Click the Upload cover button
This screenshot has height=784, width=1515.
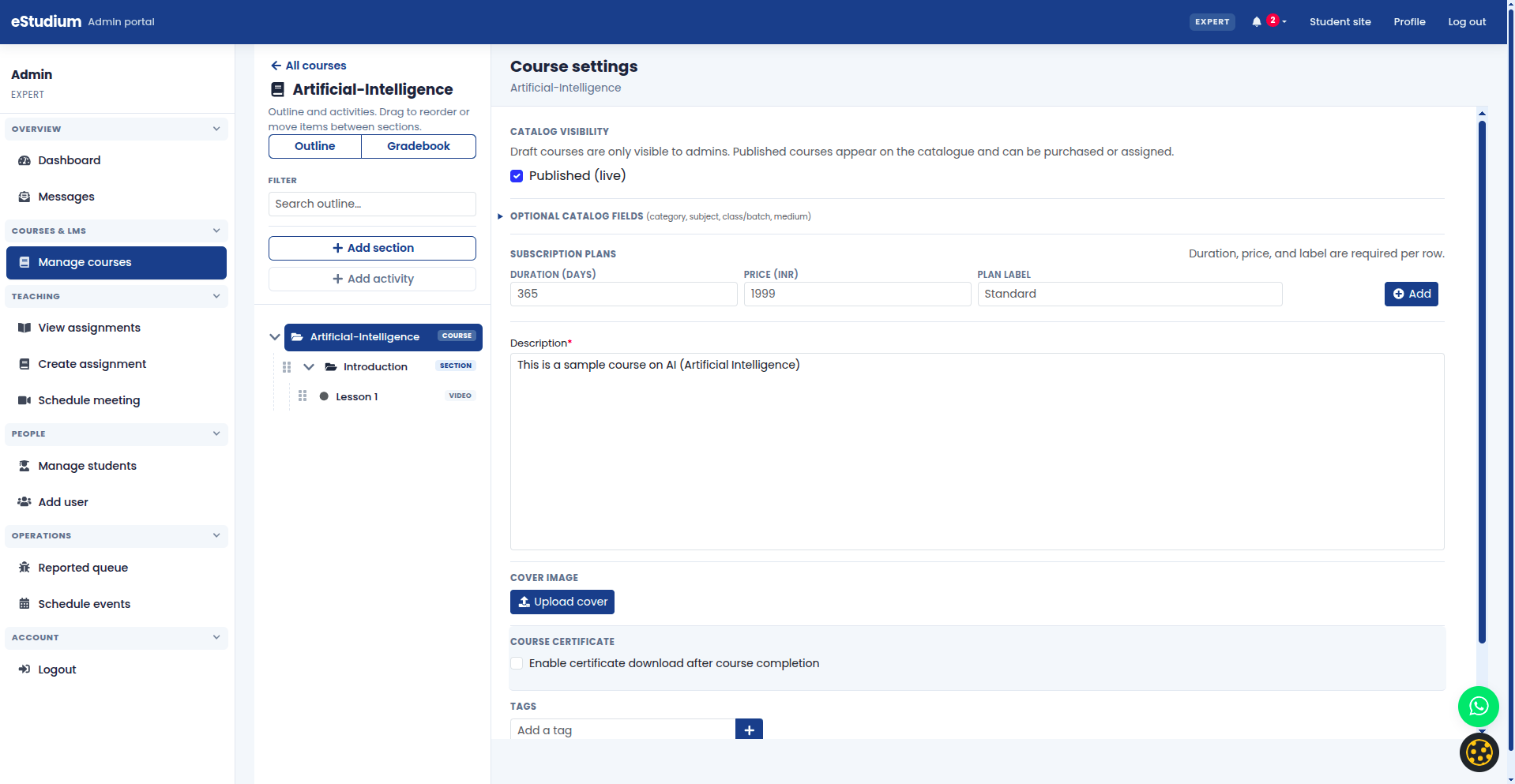click(562, 602)
